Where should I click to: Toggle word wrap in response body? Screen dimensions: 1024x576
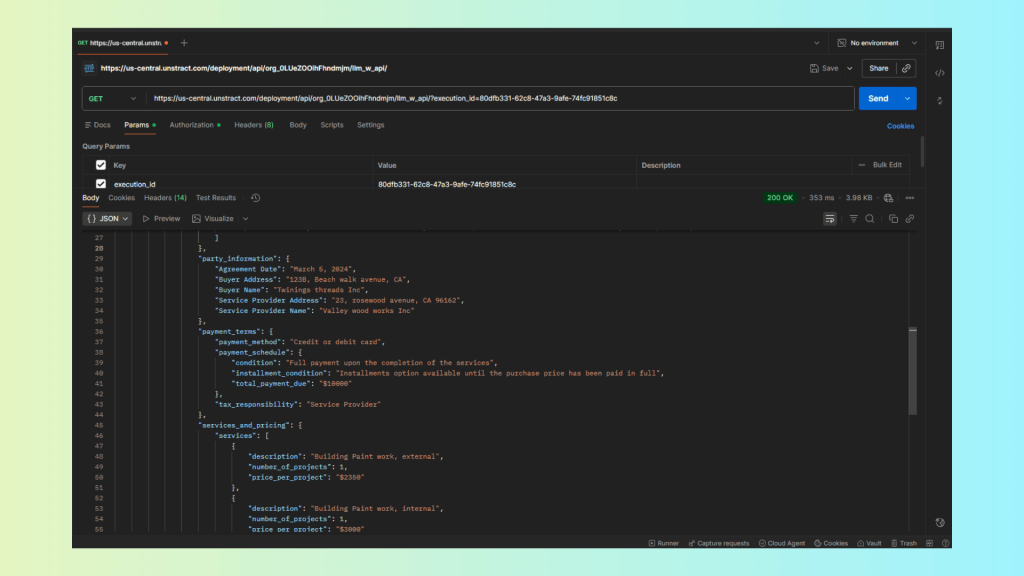coord(829,218)
